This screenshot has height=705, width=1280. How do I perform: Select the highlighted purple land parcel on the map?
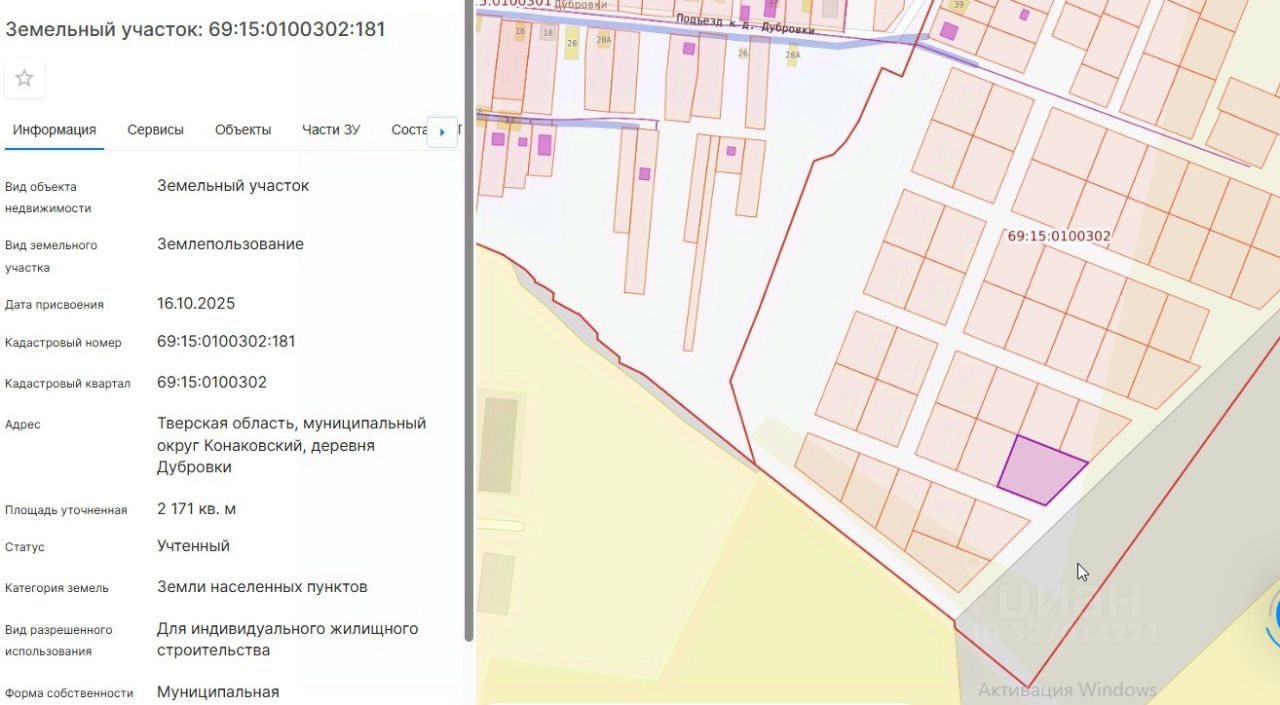[1041, 470]
